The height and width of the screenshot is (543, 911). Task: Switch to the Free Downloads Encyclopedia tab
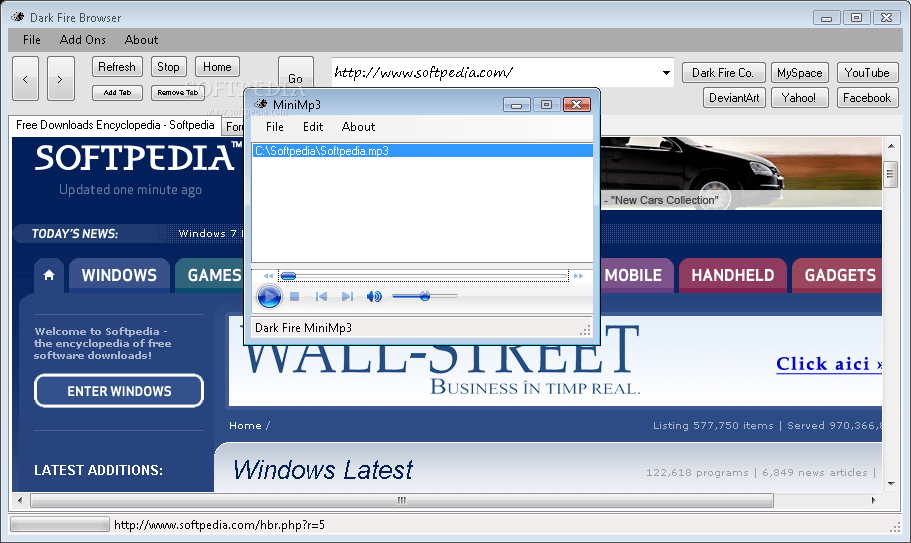pos(115,125)
